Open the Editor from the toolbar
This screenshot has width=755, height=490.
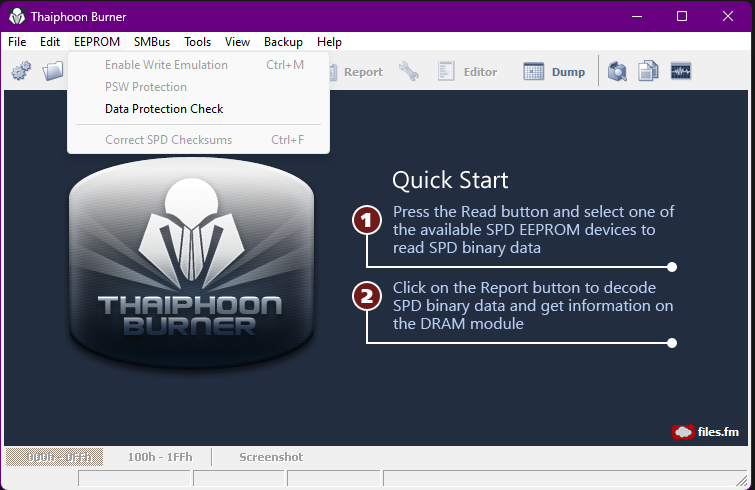[468, 72]
